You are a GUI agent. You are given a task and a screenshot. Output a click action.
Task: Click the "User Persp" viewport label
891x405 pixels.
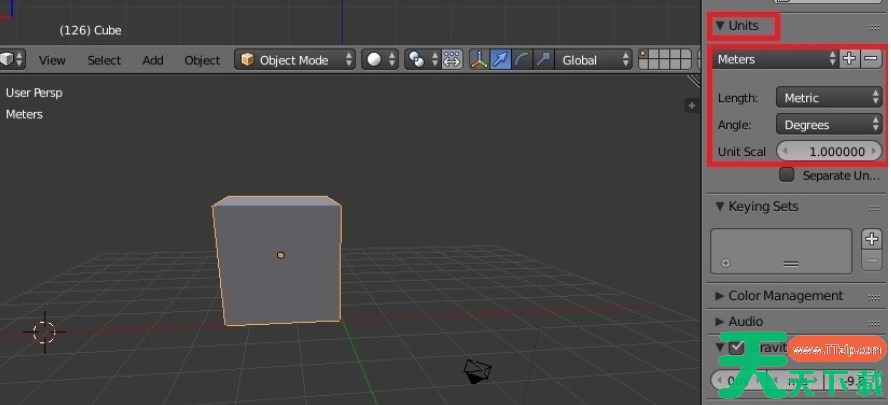34,93
